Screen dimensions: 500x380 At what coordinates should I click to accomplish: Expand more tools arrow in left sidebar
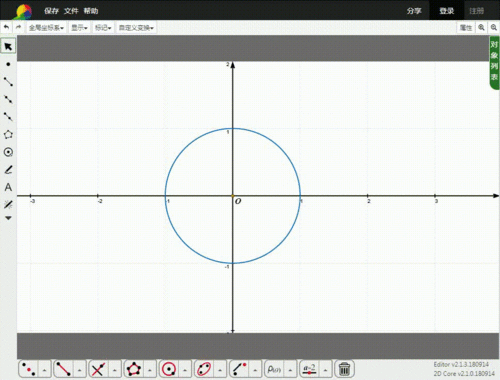(x=8, y=218)
